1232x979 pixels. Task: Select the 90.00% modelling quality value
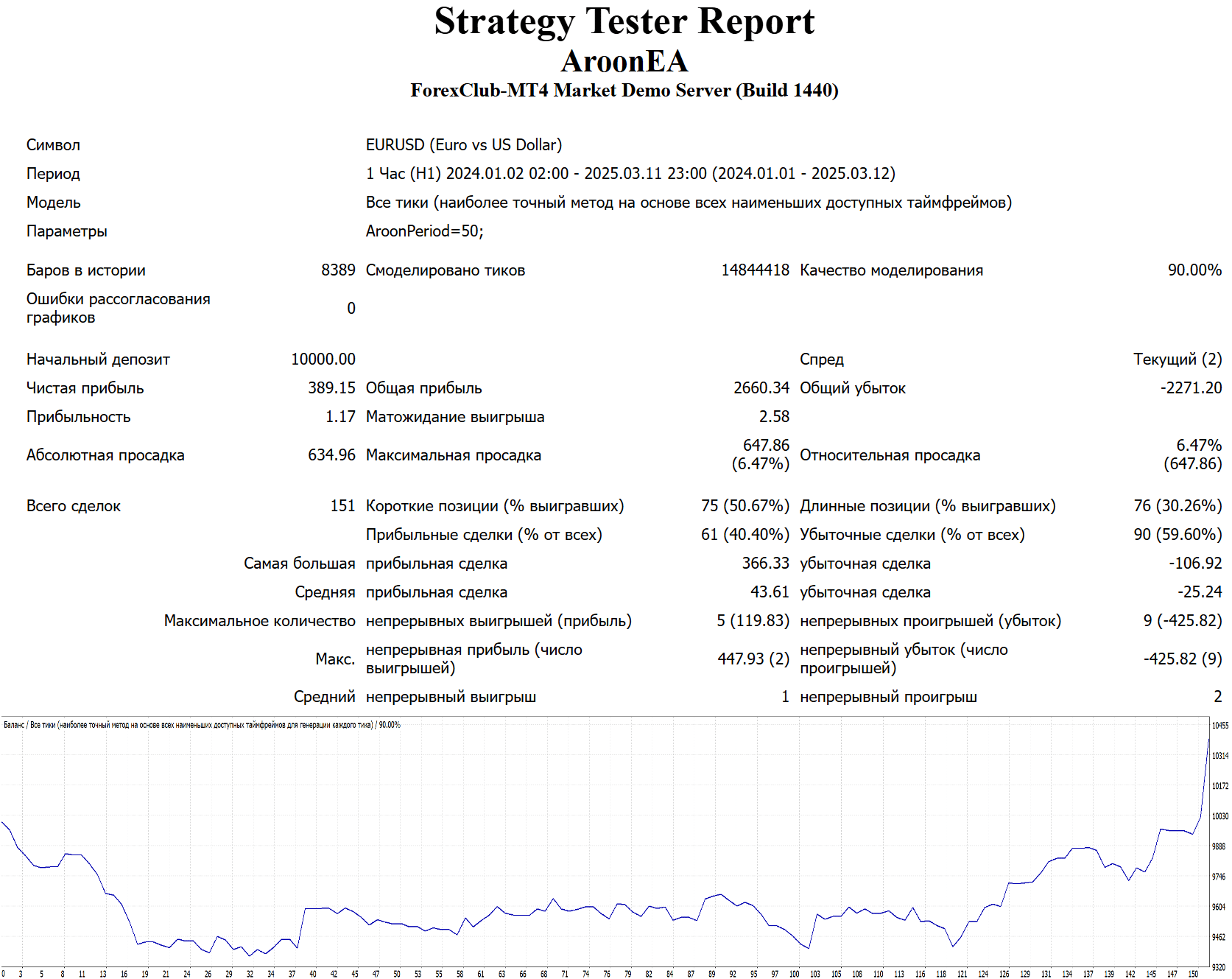click(x=1194, y=270)
